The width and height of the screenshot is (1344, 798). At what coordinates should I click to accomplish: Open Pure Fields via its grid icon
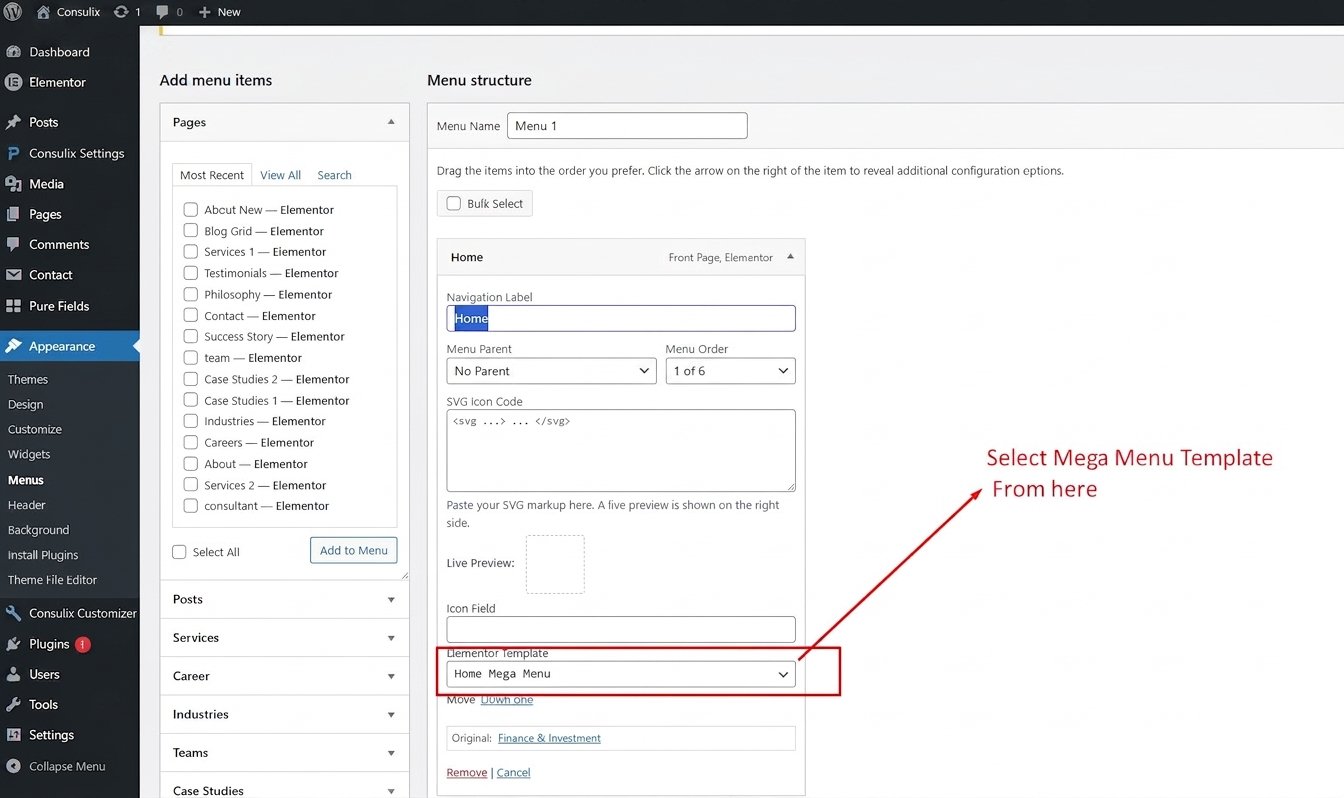pyautogui.click(x=13, y=306)
